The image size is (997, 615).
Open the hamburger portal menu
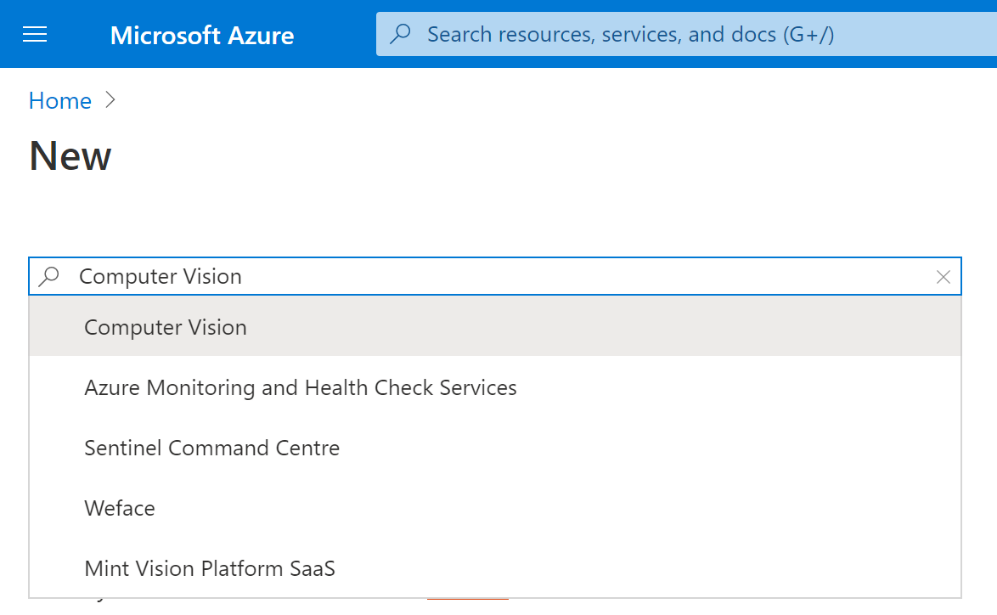click(x=35, y=34)
